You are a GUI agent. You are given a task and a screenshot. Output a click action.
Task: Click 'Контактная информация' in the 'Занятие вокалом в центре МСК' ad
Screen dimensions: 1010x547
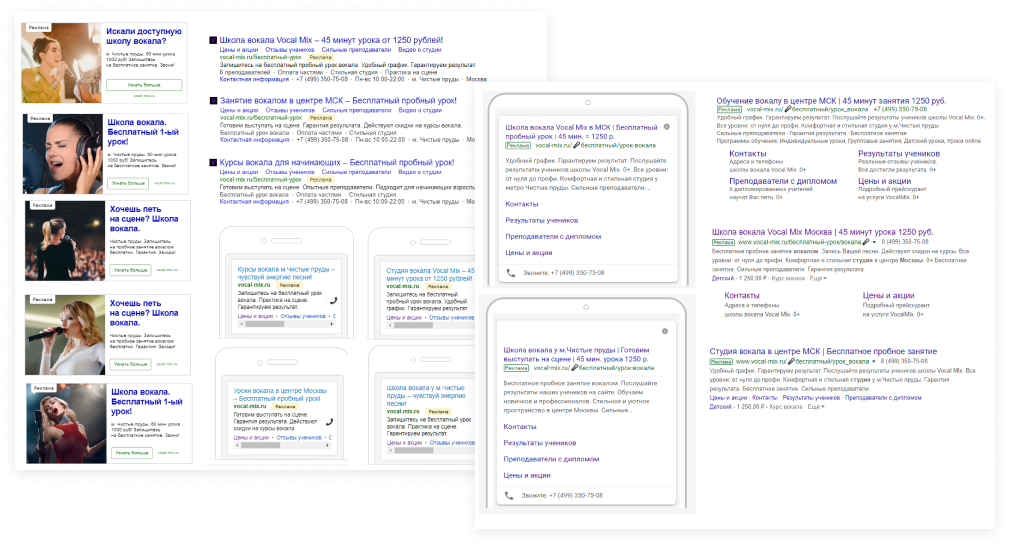click(254, 140)
